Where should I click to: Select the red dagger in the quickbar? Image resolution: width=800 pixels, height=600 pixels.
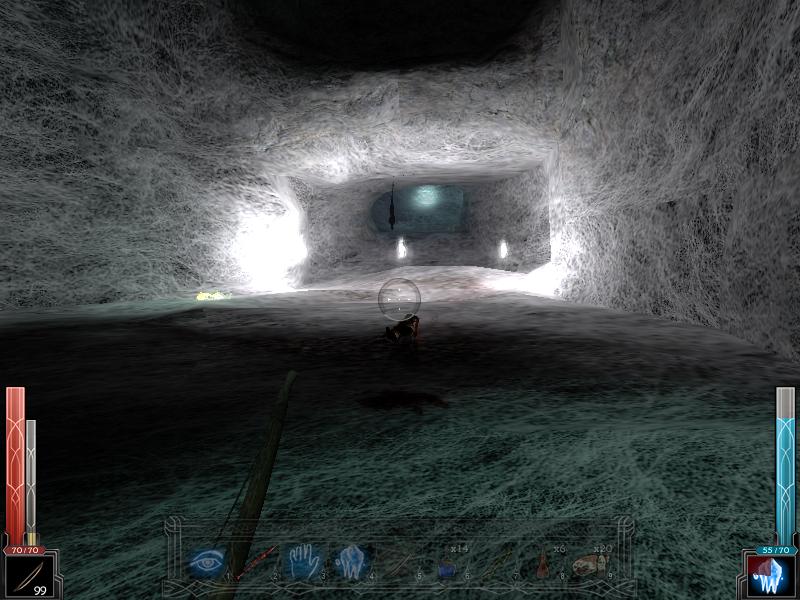pos(259,562)
